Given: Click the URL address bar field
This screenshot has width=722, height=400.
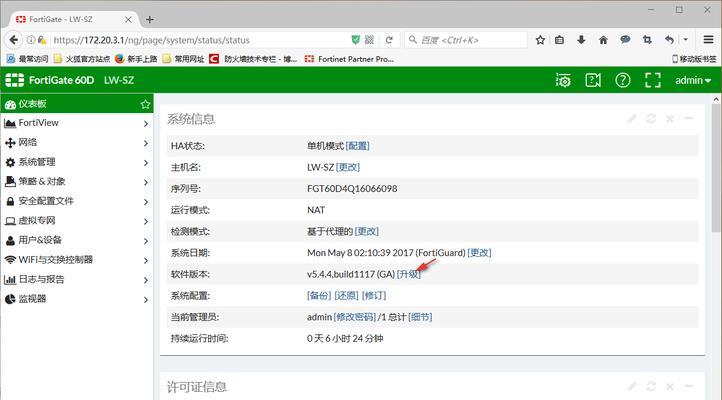Looking at the screenshot, I should tap(198, 40).
